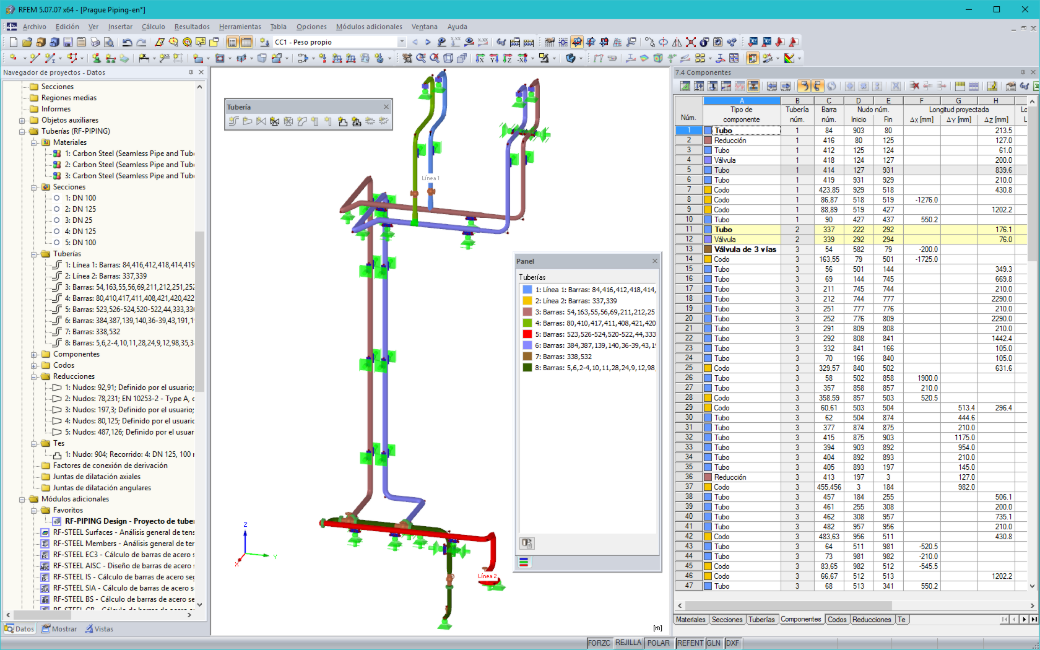Collapse the Tes tree node

click(x=34, y=444)
